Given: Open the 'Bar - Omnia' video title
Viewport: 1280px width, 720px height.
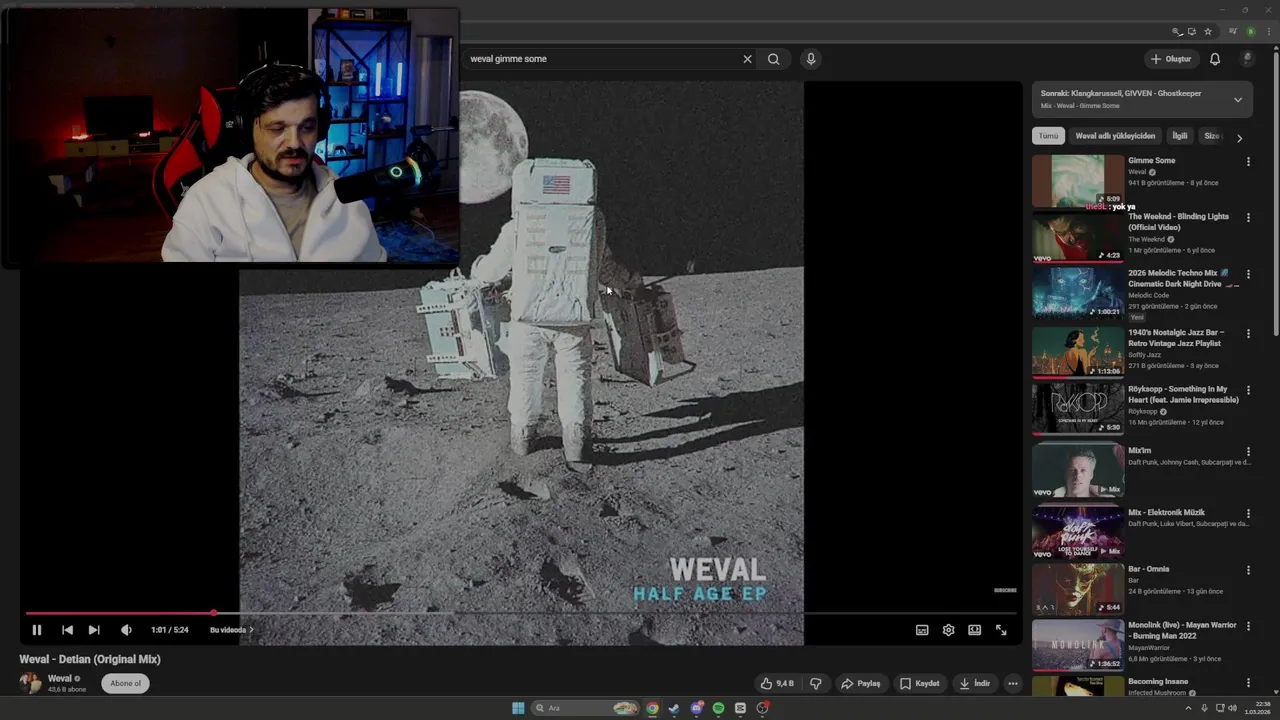Looking at the screenshot, I should coord(1149,569).
